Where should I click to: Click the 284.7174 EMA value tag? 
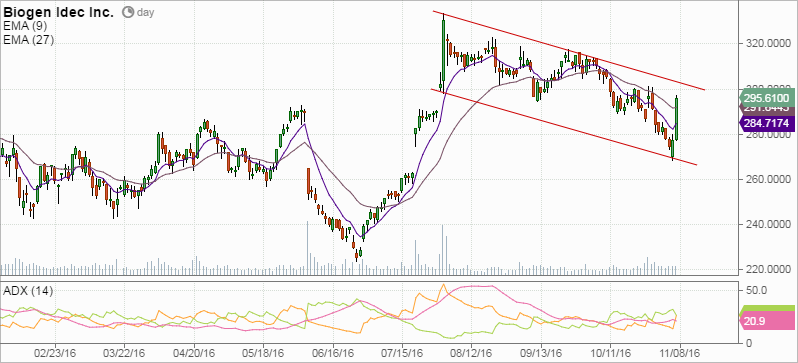[x=766, y=123]
